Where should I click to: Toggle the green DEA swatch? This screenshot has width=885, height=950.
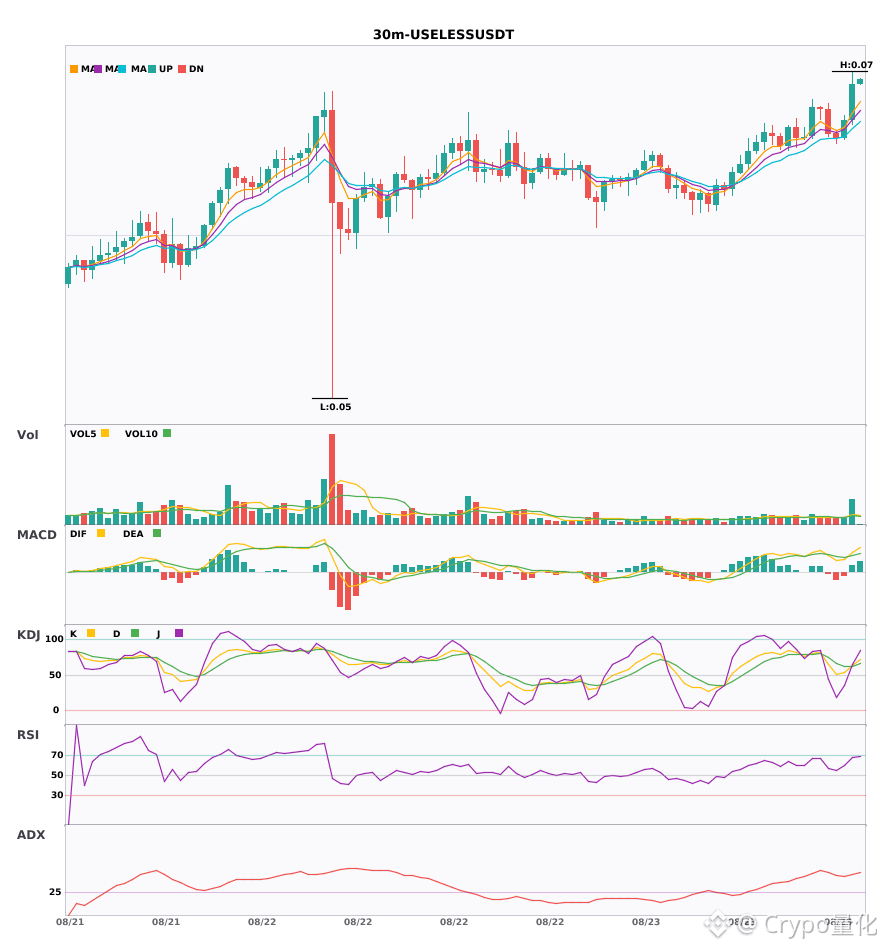157,533
